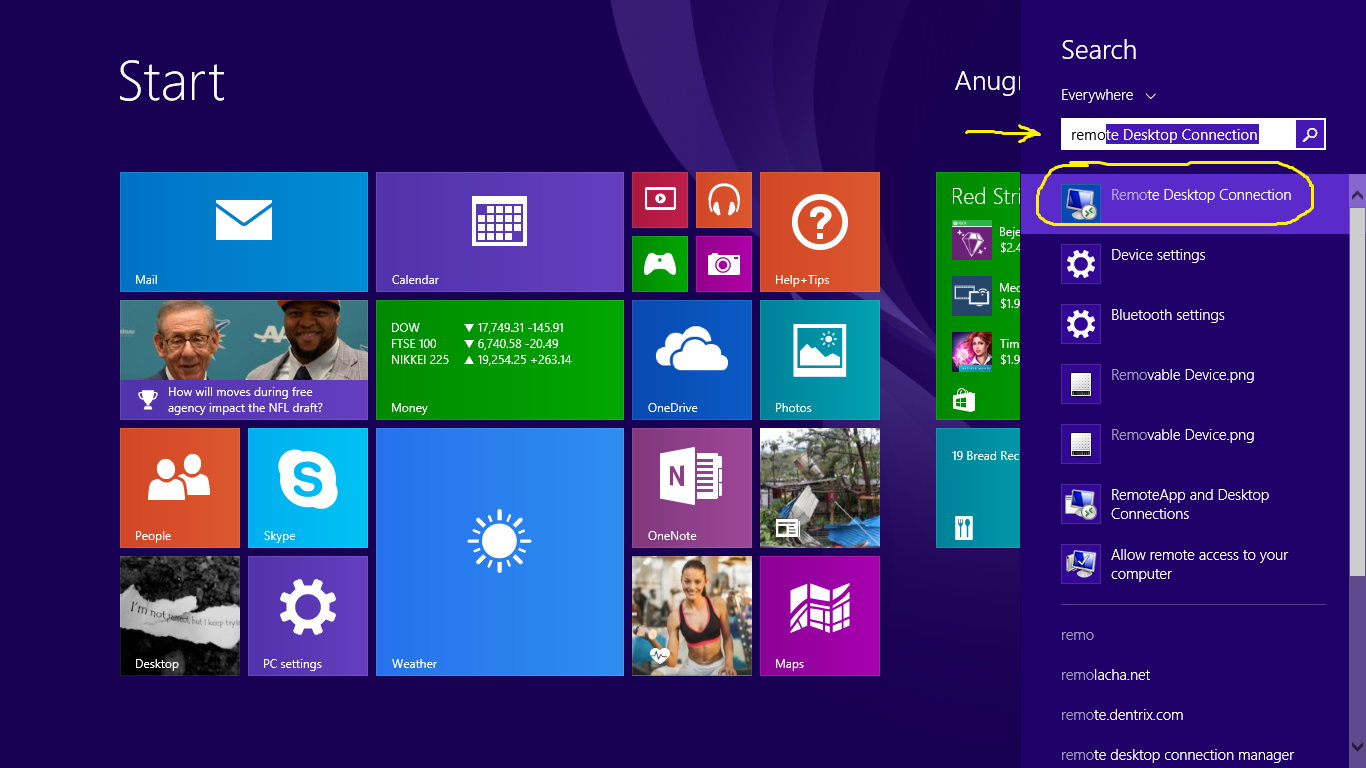Launch the Skype tile
This screenshot has width=1366, height=768.
point(308,488)
